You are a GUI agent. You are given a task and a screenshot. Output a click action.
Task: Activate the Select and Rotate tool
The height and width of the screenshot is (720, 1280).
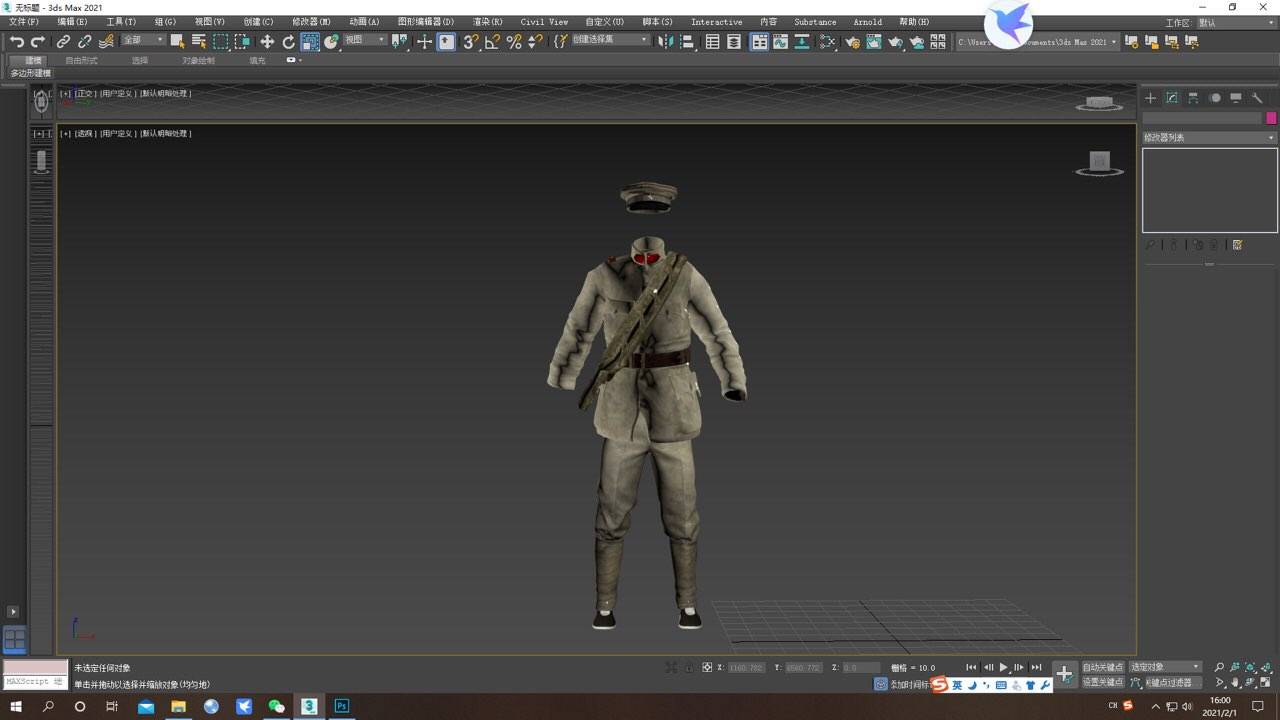pyautogui.click(x=289, y=42)
